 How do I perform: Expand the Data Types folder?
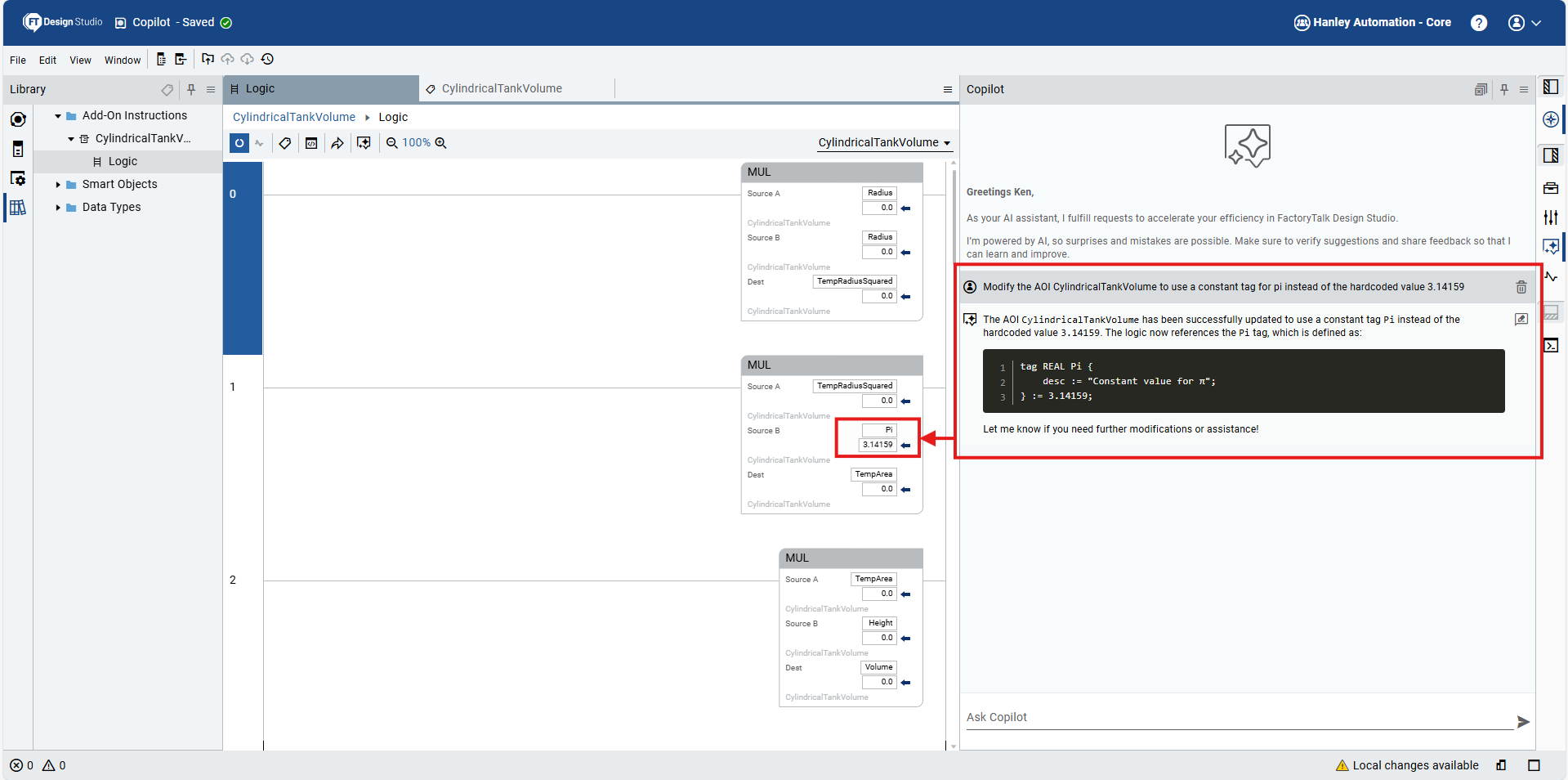point(58,208)
